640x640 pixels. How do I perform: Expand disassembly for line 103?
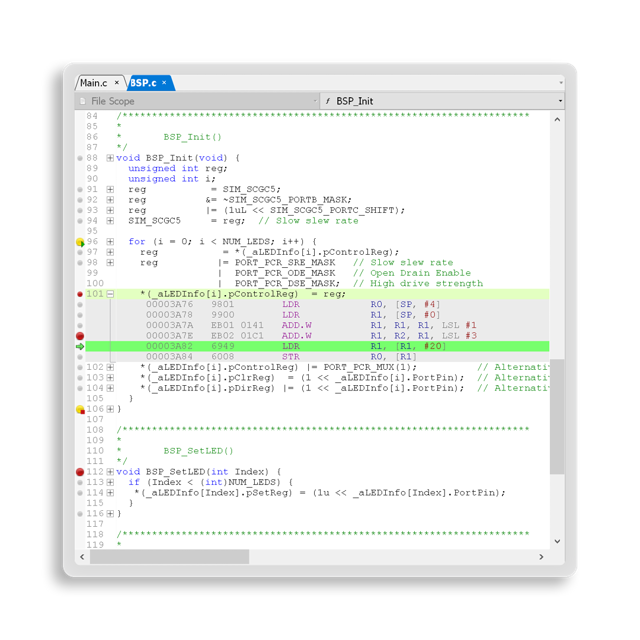(x=110, y=378)
